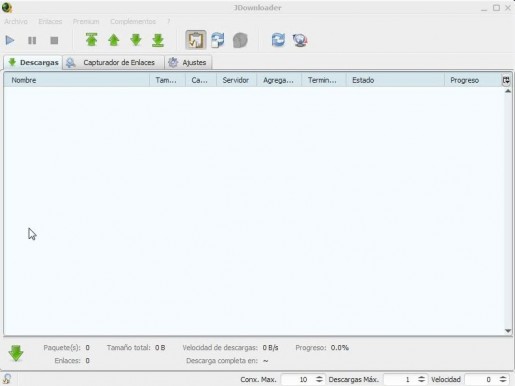Sort by the Agrega... column header

279,80
